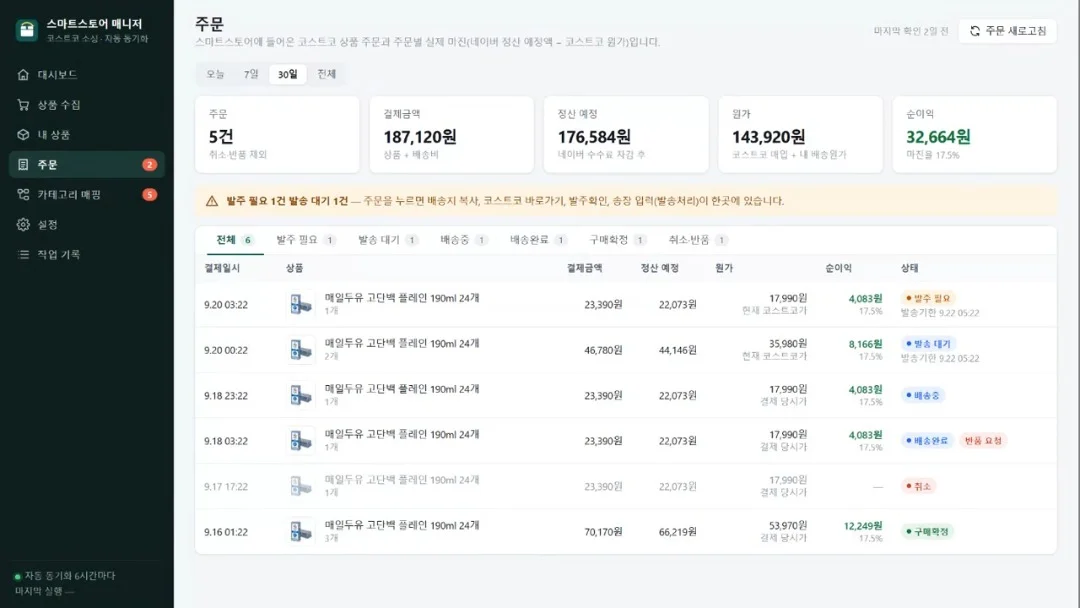Click the 취소 status badge

point(918,486)
